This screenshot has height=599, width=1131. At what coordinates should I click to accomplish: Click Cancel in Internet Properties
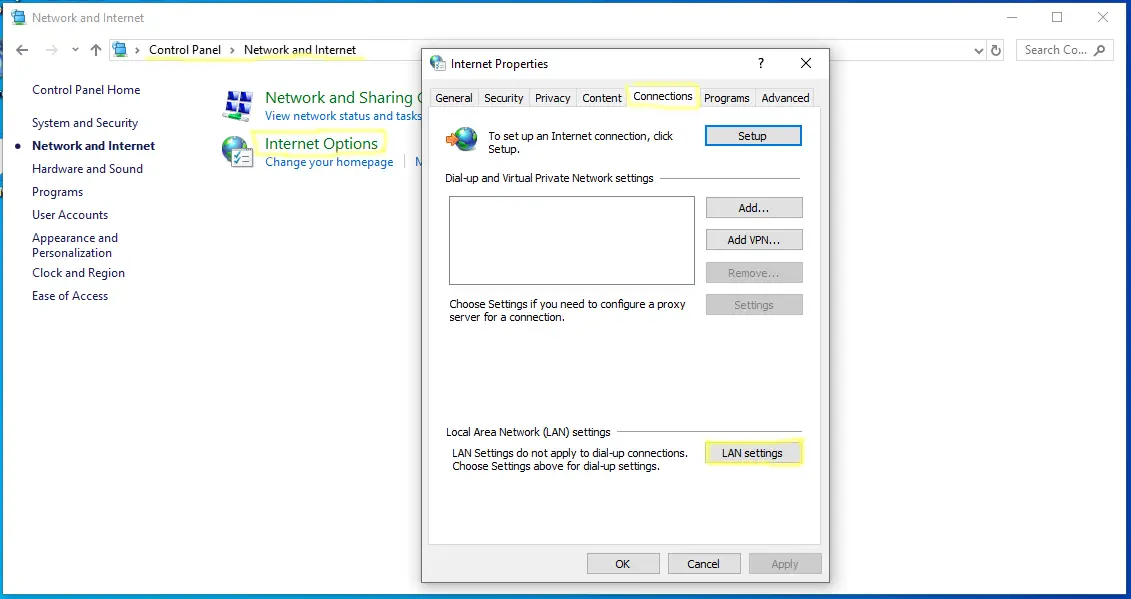pos(703,564)
